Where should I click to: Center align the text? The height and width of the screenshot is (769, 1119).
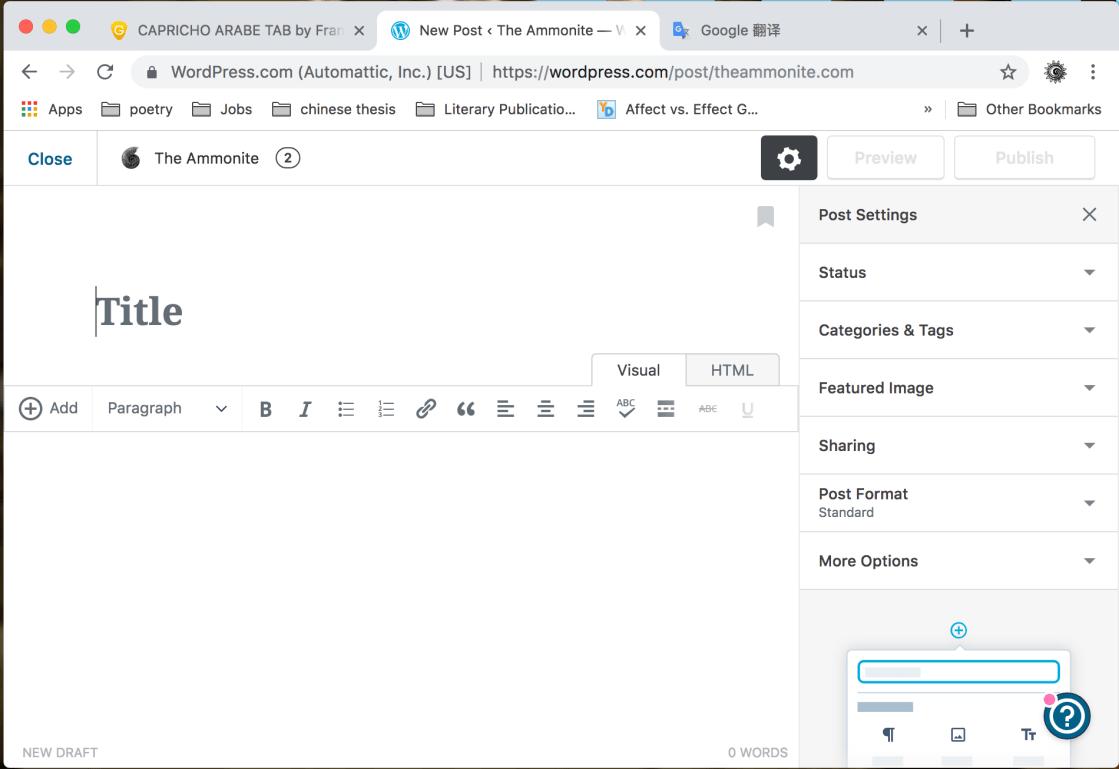click(x=546, y=409)
